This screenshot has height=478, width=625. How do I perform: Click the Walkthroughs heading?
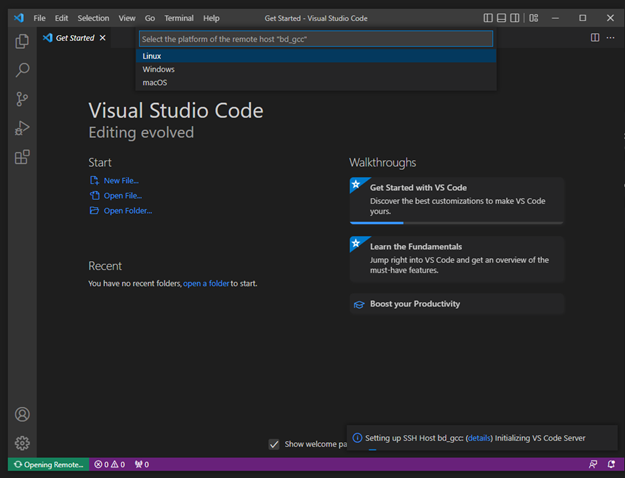click(x=383, y=163)
